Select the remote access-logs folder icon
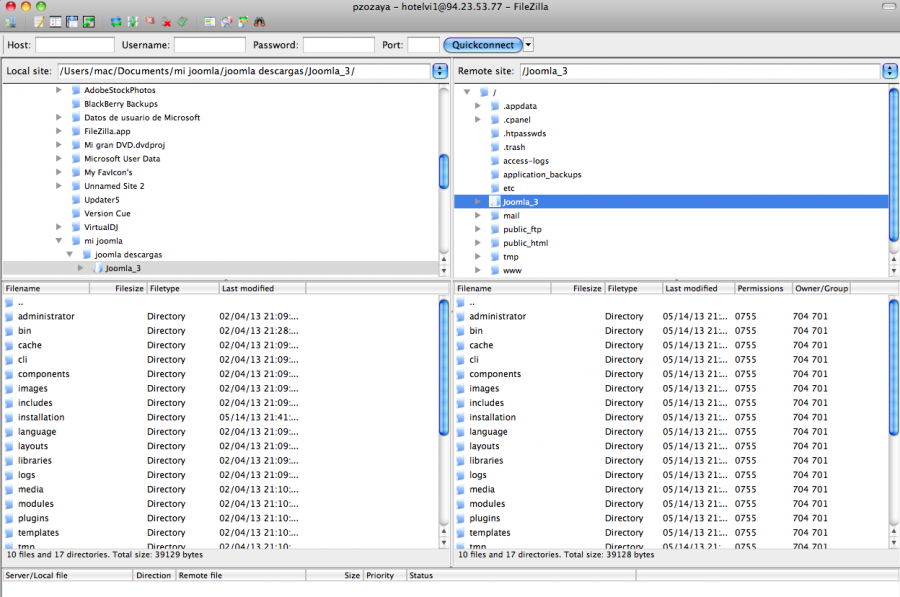The image size is (900, 597). point(495,161)
